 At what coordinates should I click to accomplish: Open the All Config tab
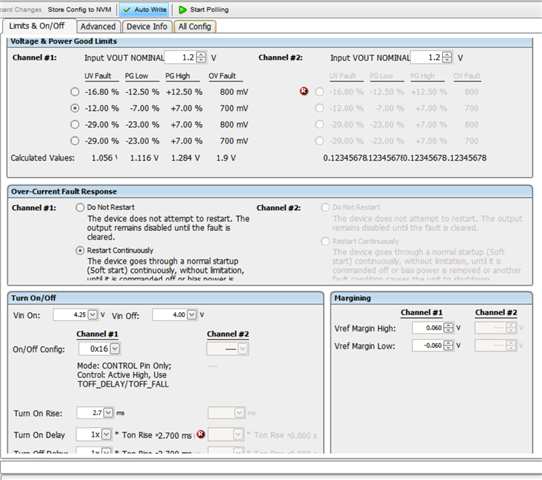pyautogui.click(x=195, y=27)
